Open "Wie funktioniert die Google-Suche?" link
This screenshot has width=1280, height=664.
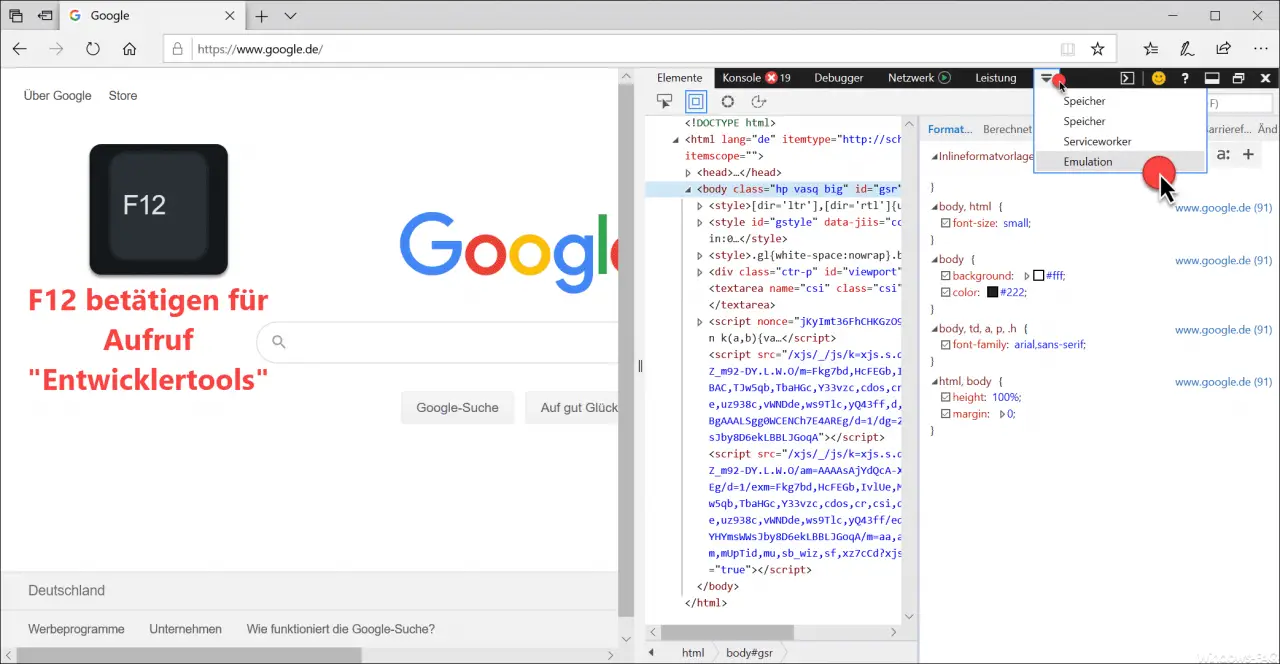[x=341, y=629]
